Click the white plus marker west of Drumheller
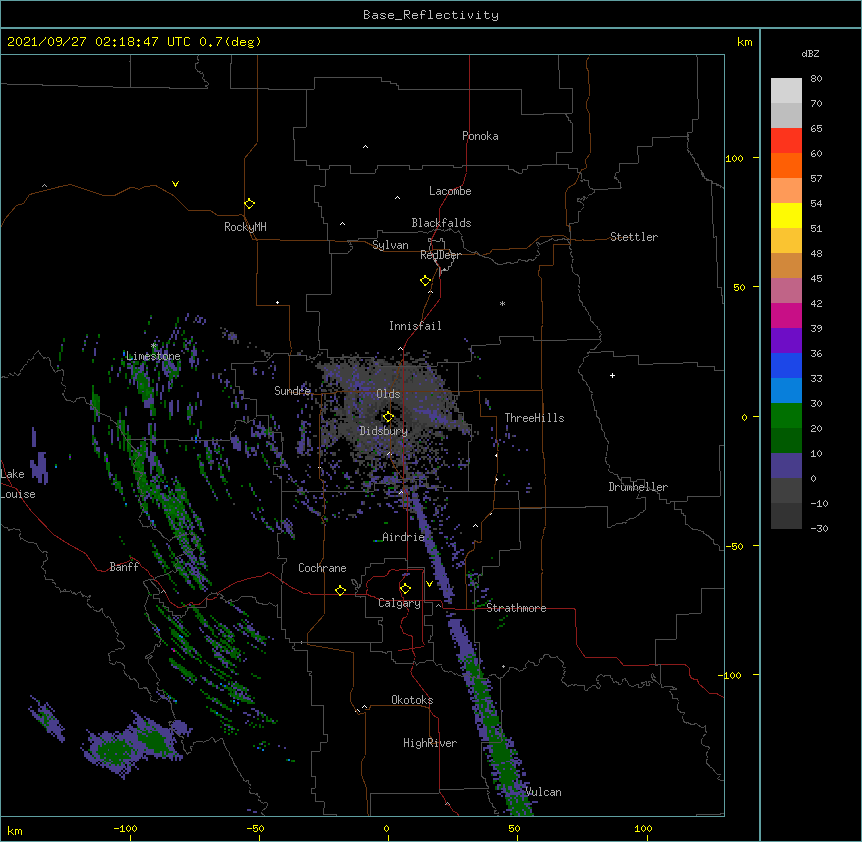This screenshot has width=862, height=842. point(612,375)
